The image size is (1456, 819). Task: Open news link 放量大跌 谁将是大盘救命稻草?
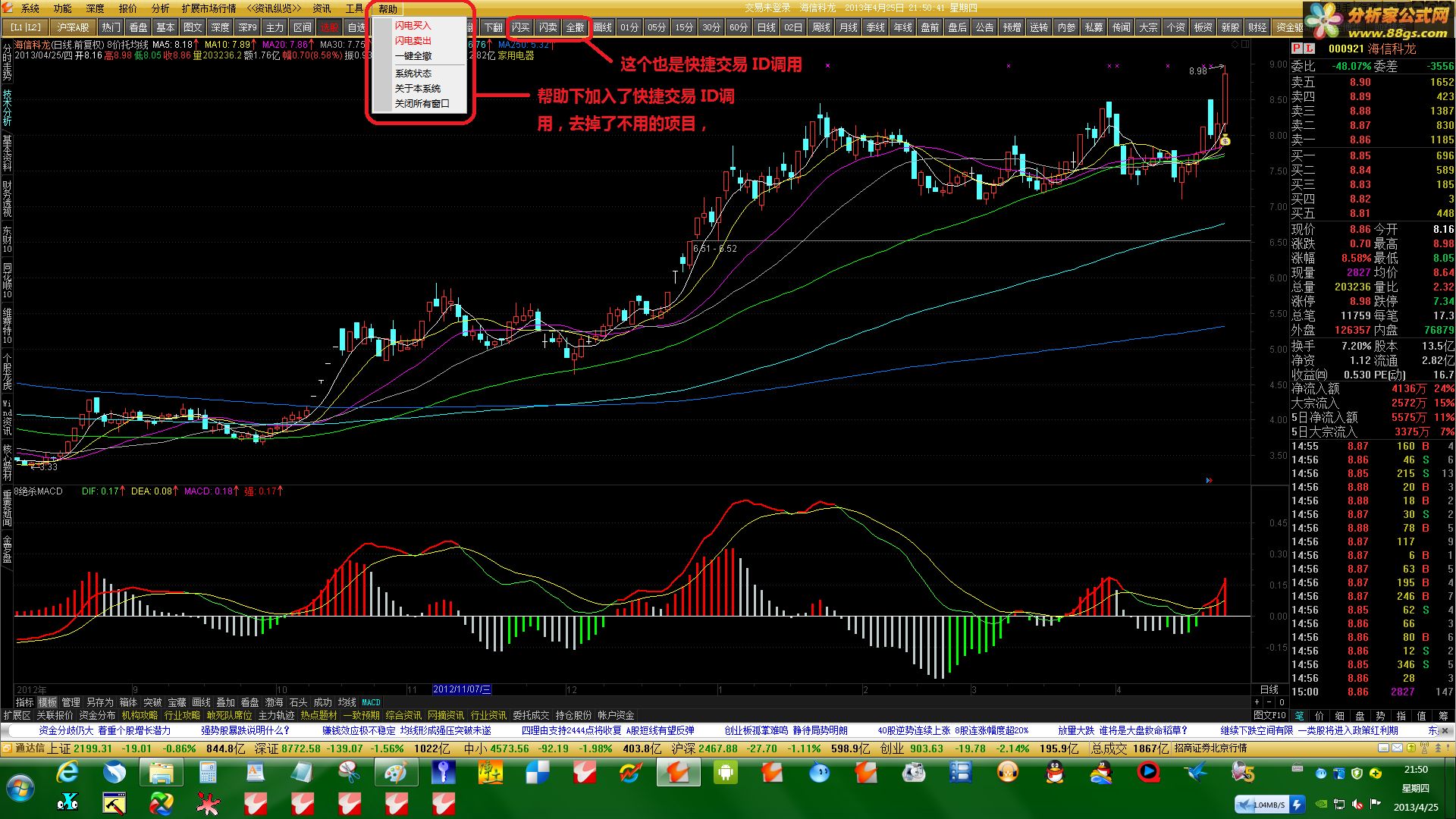click(1123, 731)
